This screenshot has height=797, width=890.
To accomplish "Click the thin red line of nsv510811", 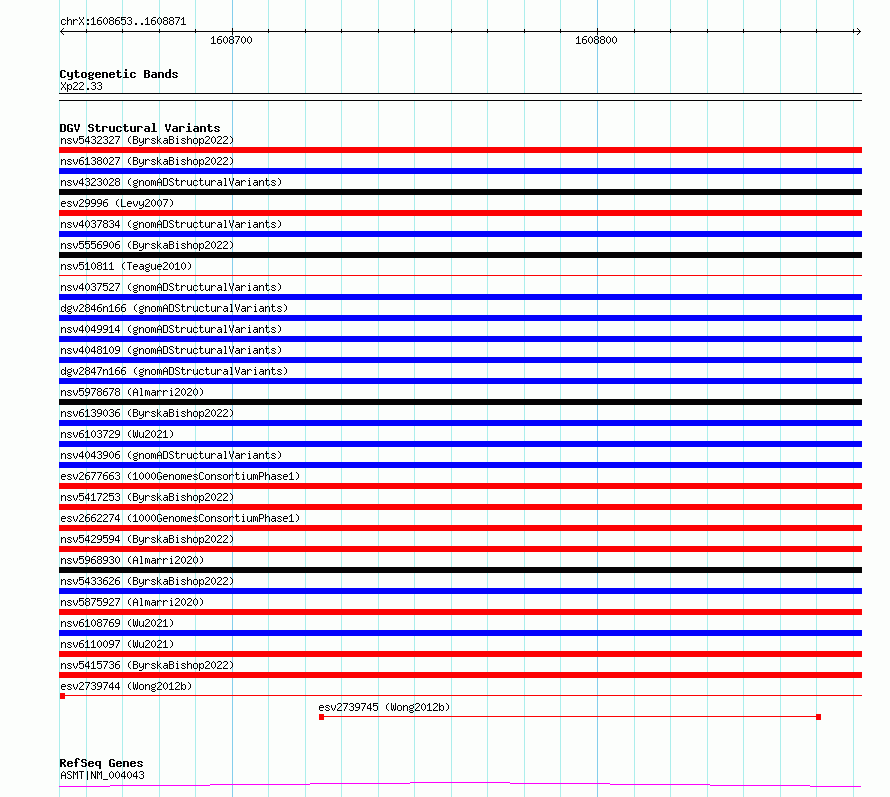I will (x=460, y=276).
